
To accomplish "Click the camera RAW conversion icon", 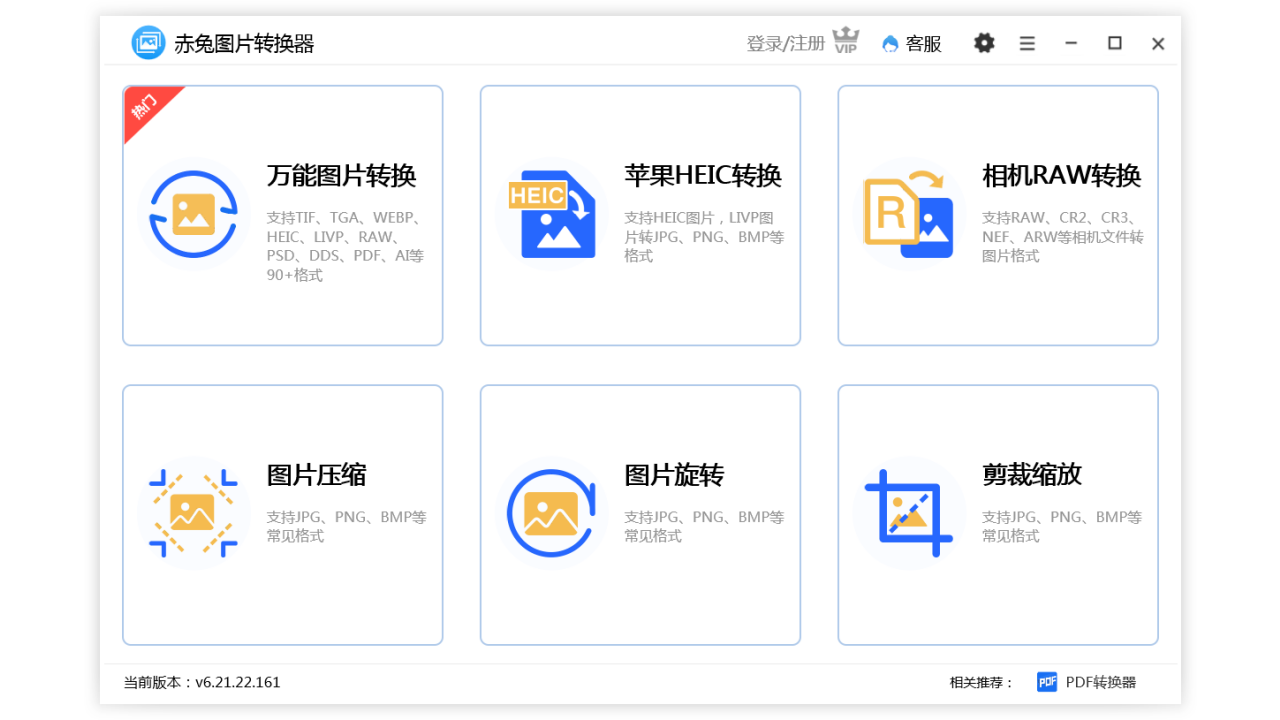I will [x=908, y=214].
